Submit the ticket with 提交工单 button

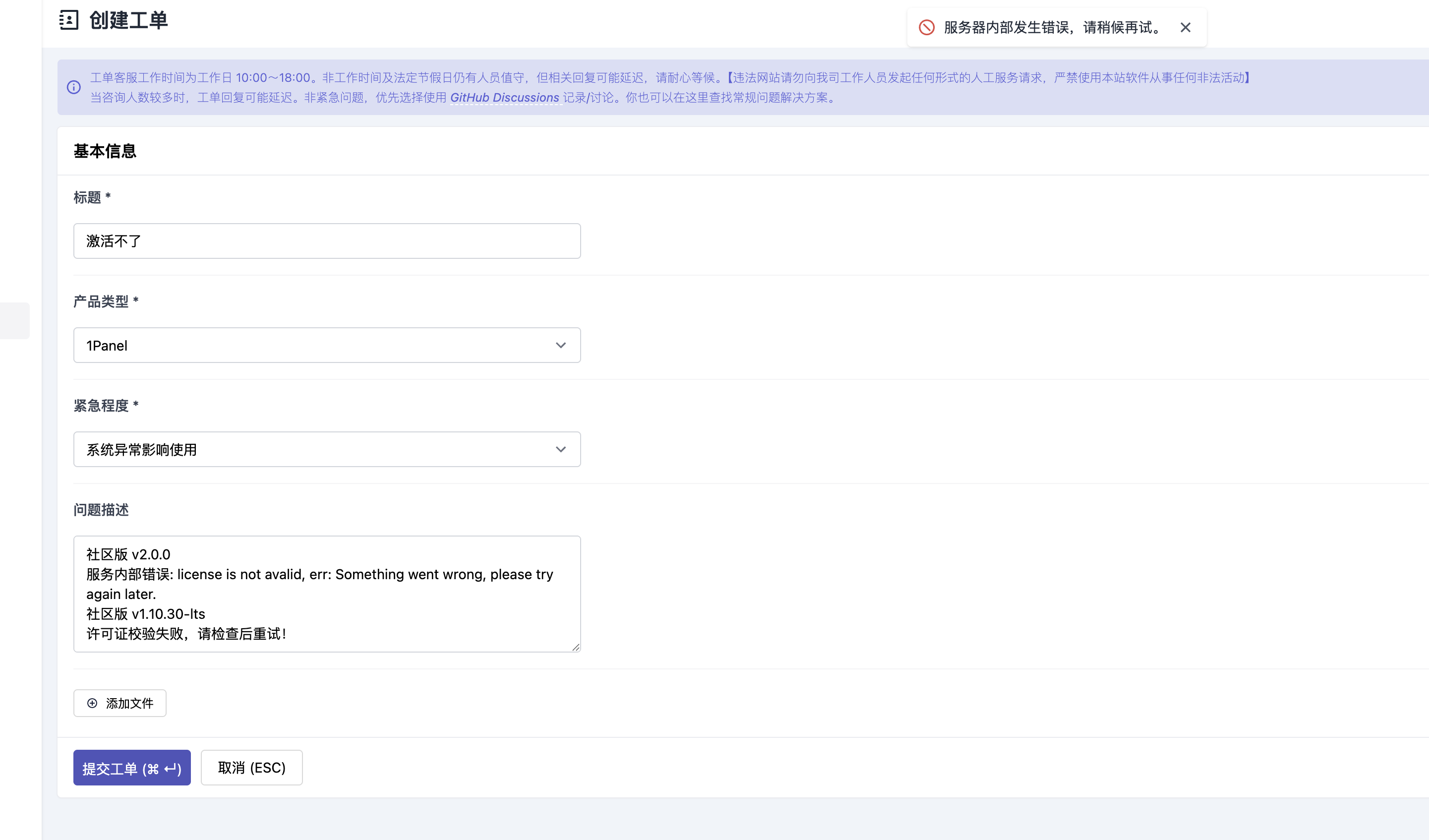click(x=131, y=768)
